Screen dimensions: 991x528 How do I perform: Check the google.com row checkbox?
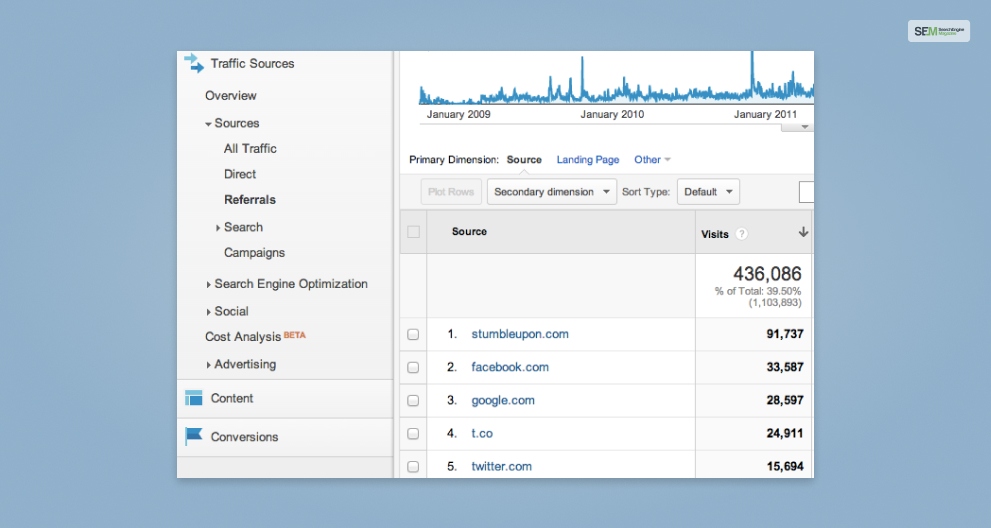coord(413,400)
